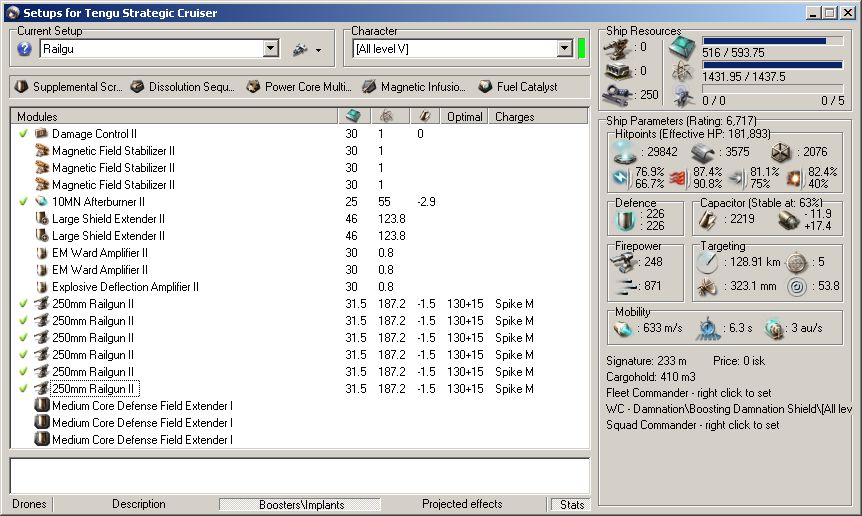Toggle the third 250mm Railgun II checkmark

(23, 338)
